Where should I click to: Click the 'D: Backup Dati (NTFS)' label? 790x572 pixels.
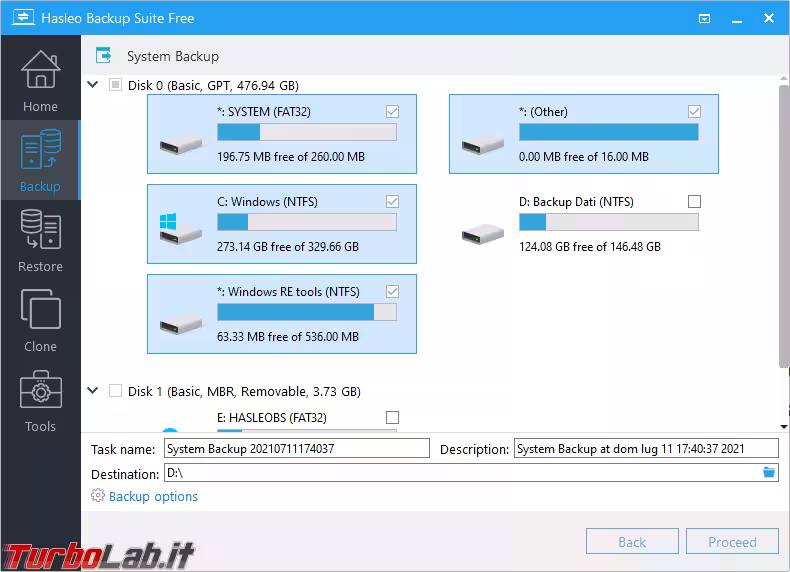(x=576, y=202)
